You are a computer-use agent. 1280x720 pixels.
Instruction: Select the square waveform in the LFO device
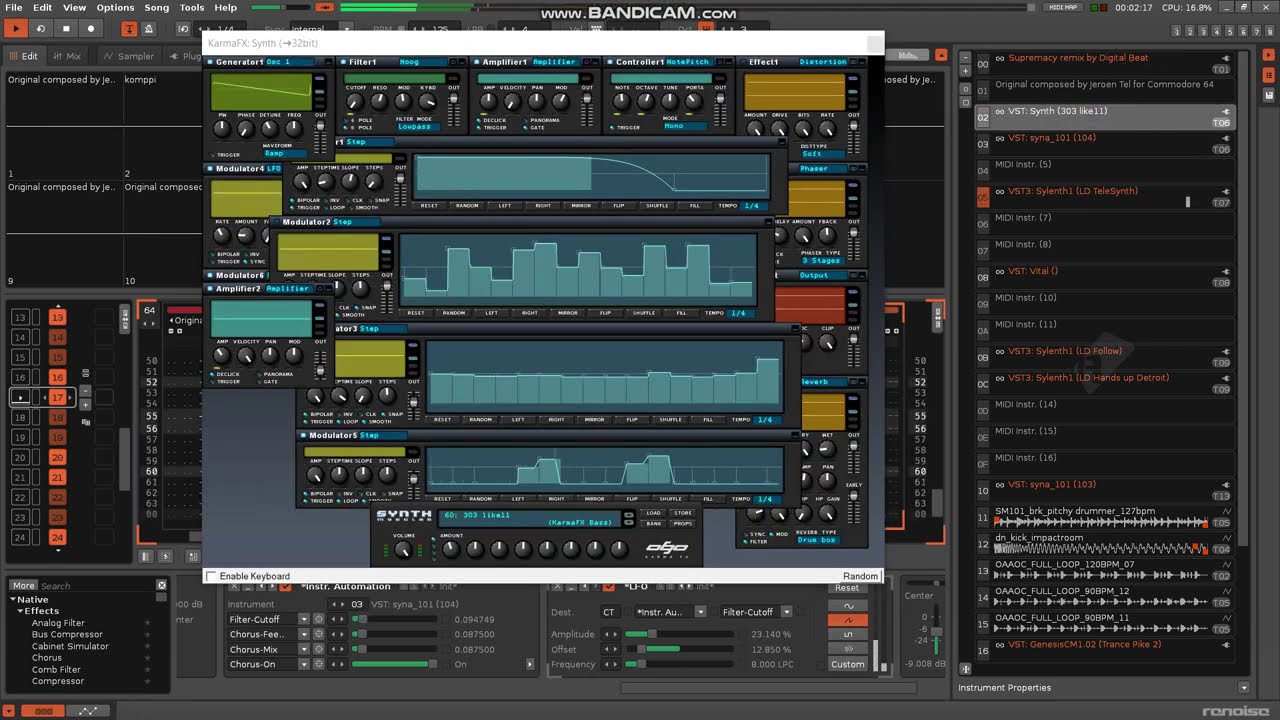pyautogui.click(x=848, y=634)
